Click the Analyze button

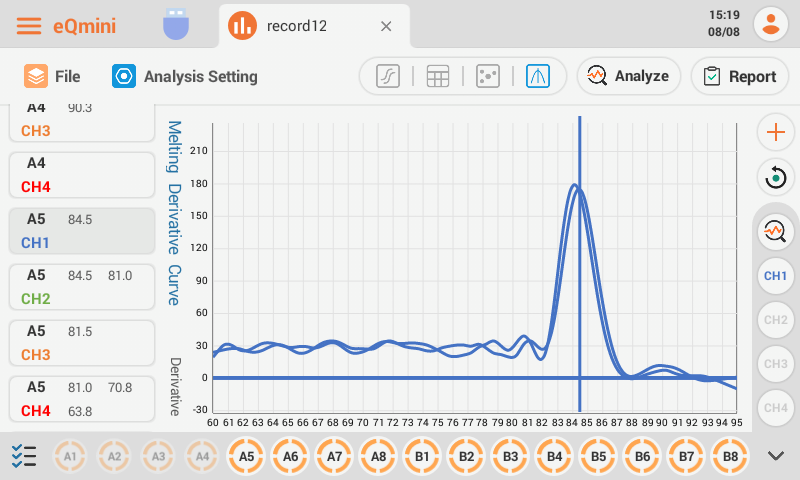[628, 76]
